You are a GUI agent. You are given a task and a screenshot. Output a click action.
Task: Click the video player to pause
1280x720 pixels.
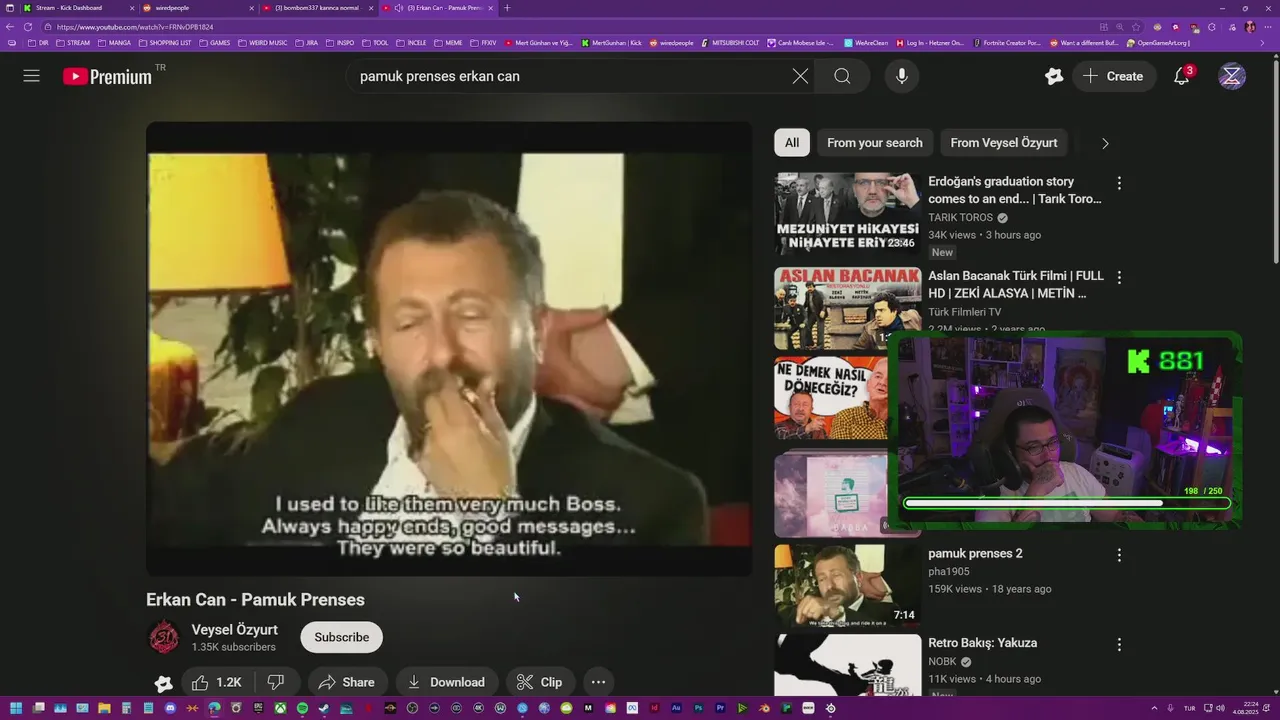(x=449, y=349)
